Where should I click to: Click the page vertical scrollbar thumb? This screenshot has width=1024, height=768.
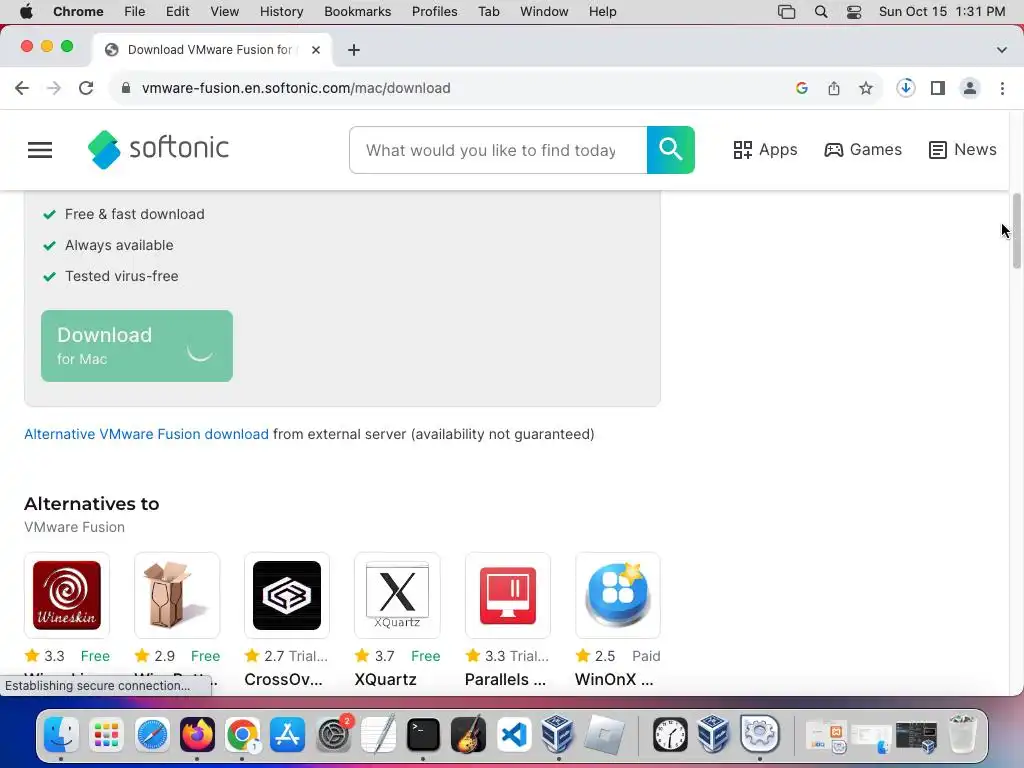pyautogui.click(x=1016, y=231)
